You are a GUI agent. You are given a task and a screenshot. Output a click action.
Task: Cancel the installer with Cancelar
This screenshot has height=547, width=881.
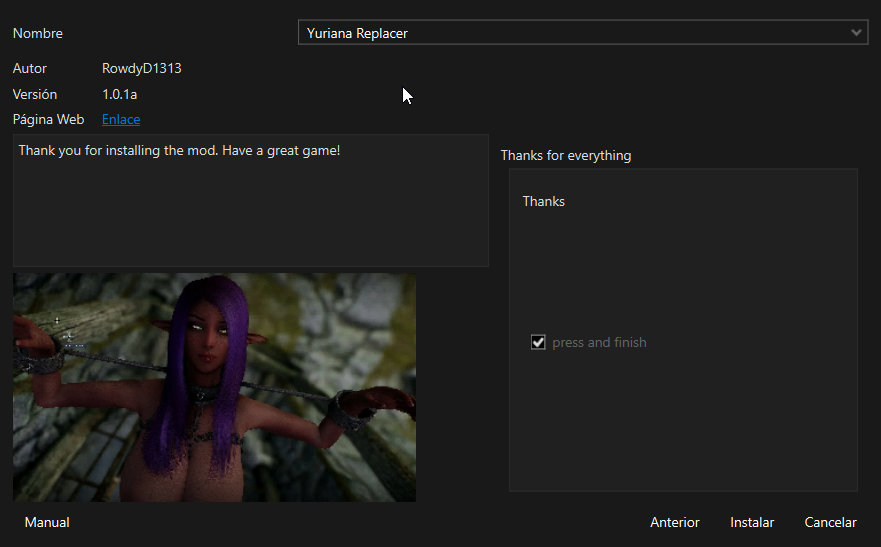830,522
